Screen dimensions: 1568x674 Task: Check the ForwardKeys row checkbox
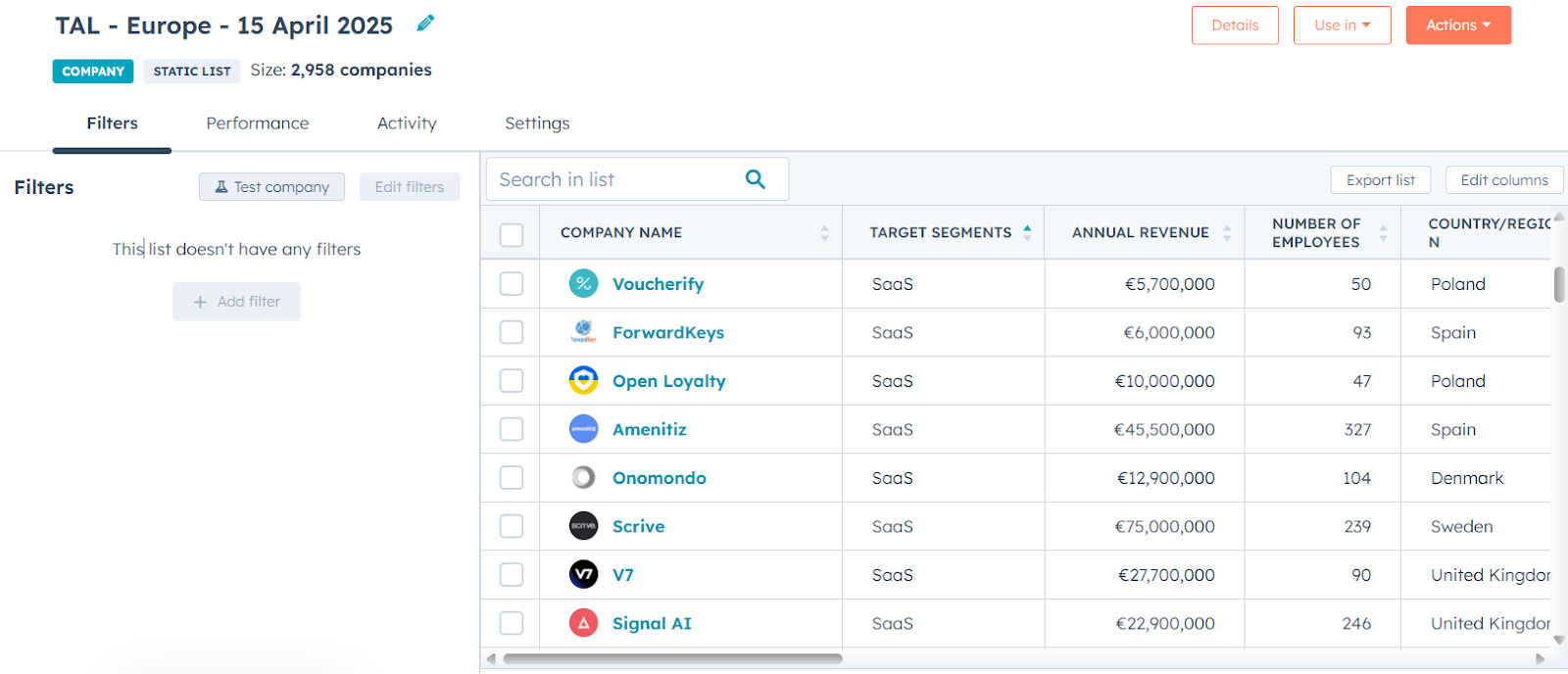point(512,332)
